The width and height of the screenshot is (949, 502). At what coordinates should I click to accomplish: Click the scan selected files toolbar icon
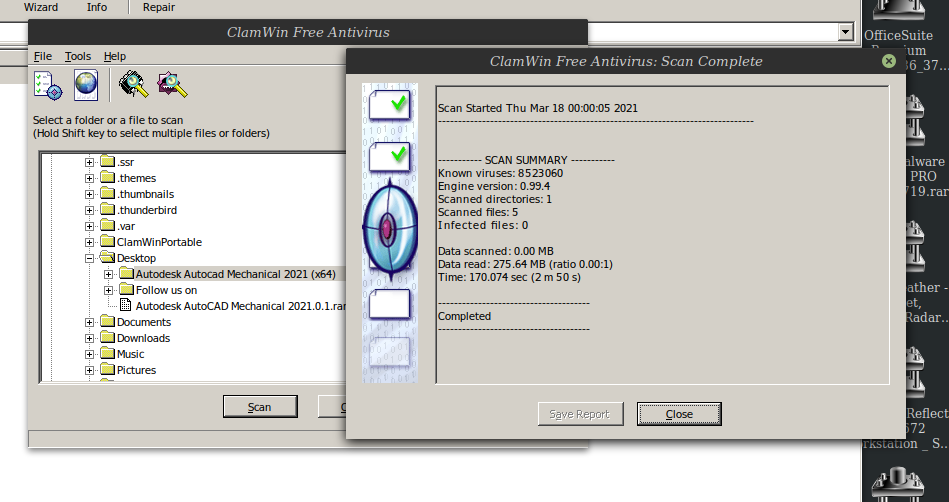(172, 84)
